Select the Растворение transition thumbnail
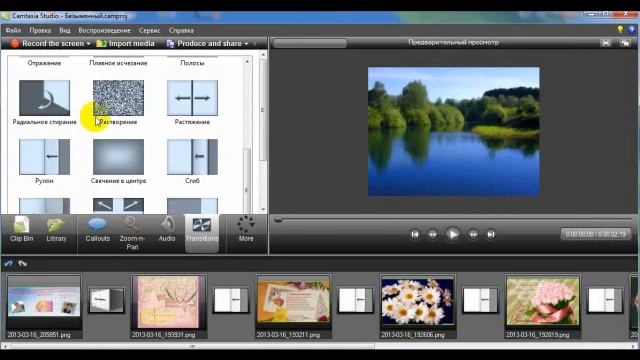 118,98
